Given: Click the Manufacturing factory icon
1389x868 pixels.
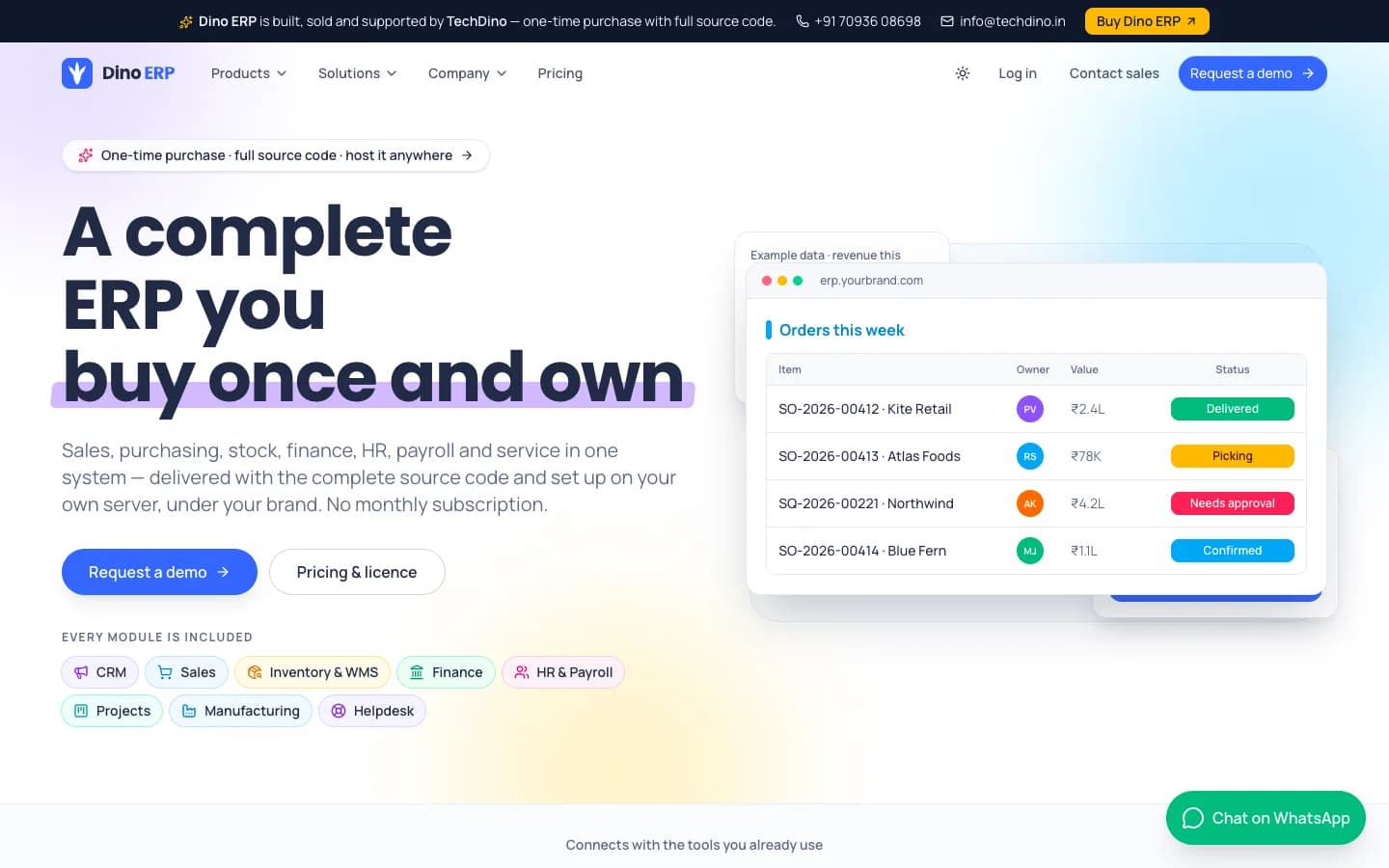Looking at the screenshot, I should 189,711.
